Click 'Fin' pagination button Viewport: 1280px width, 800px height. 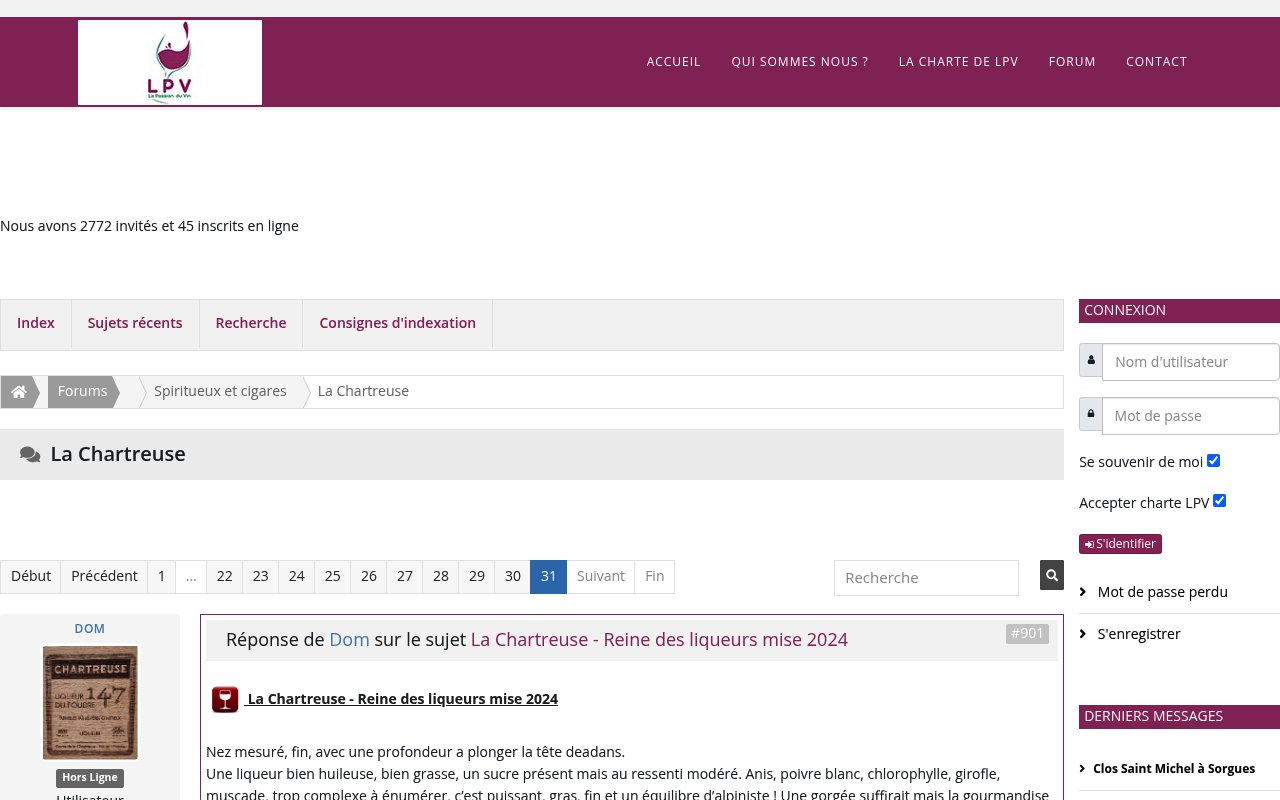click(x=655, y=576)
